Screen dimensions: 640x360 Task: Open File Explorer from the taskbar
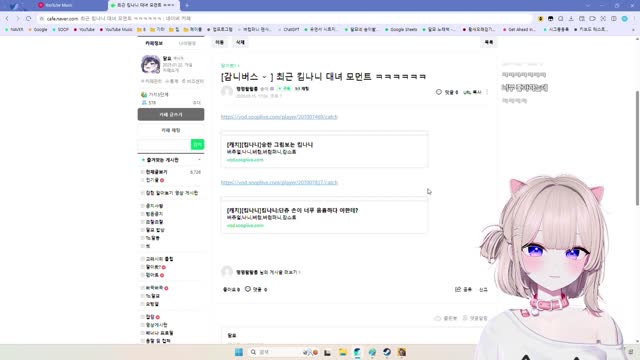point(342,352)
